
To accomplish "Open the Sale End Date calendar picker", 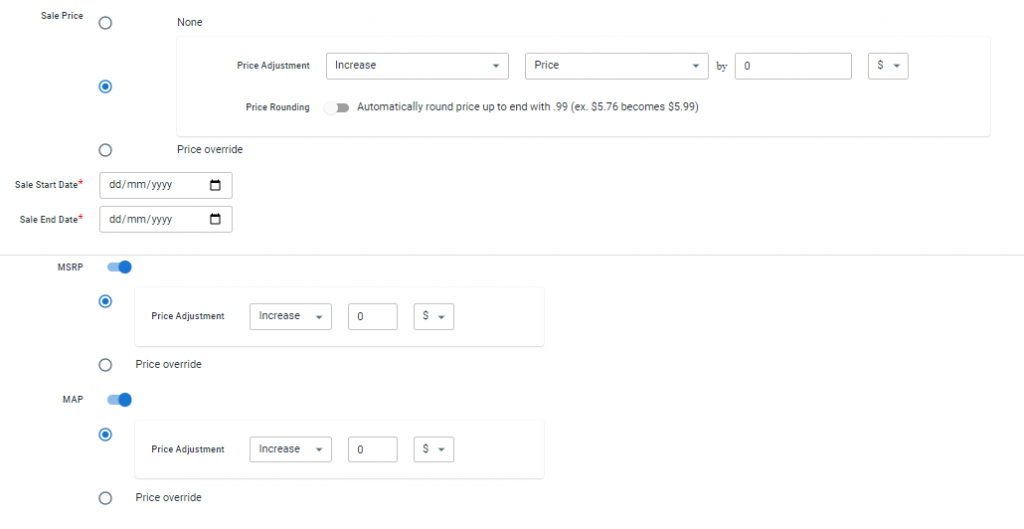I will (215, 219).
